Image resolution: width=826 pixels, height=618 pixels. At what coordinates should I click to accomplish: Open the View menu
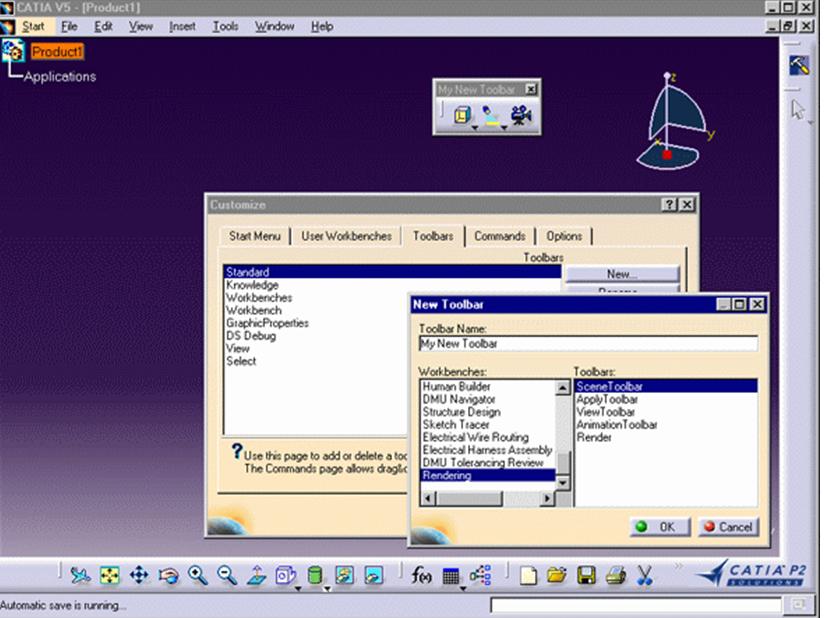click(x=141, y=26)
